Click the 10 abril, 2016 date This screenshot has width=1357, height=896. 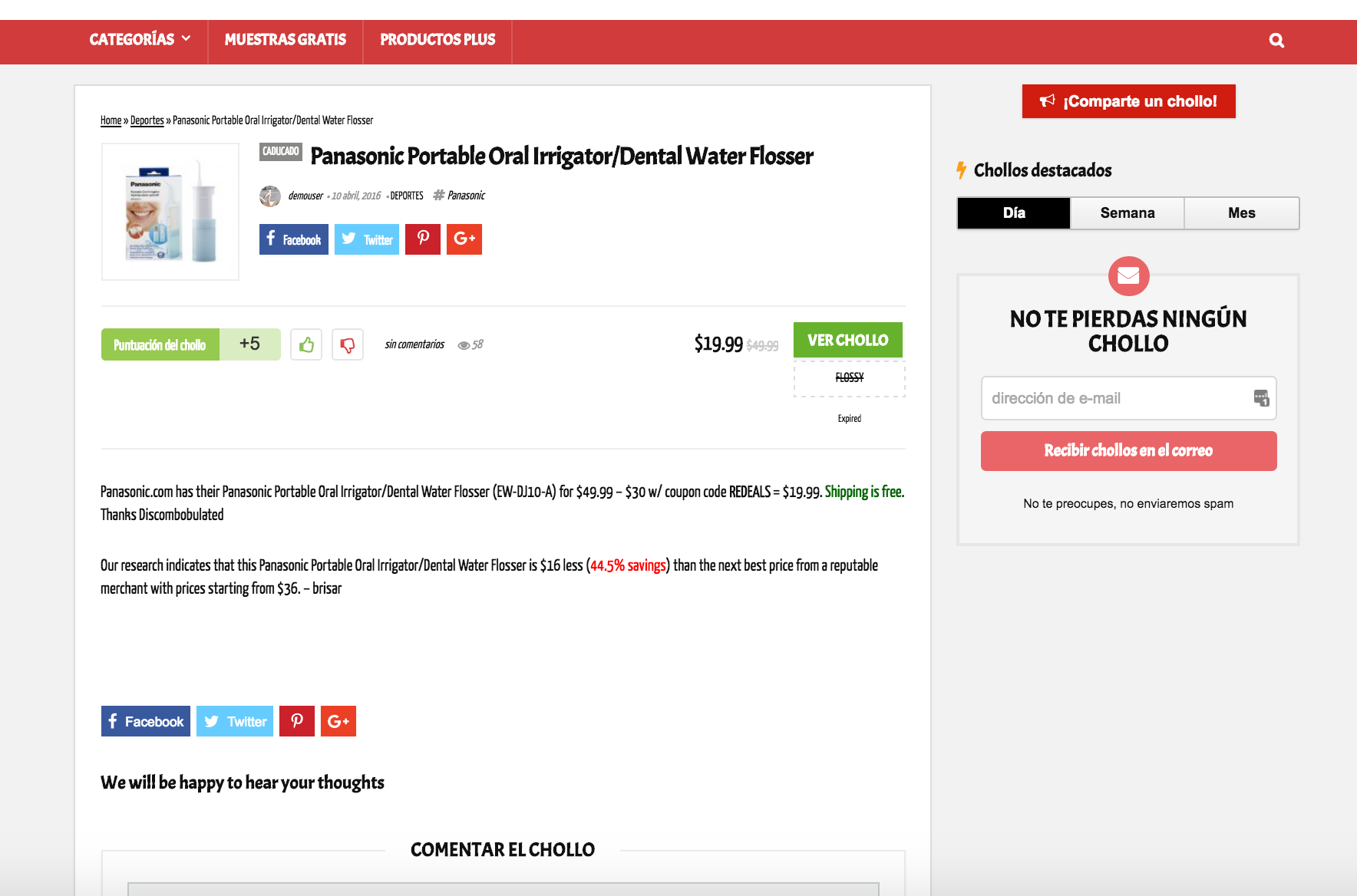pyautogui.click(x=356, y=196)
